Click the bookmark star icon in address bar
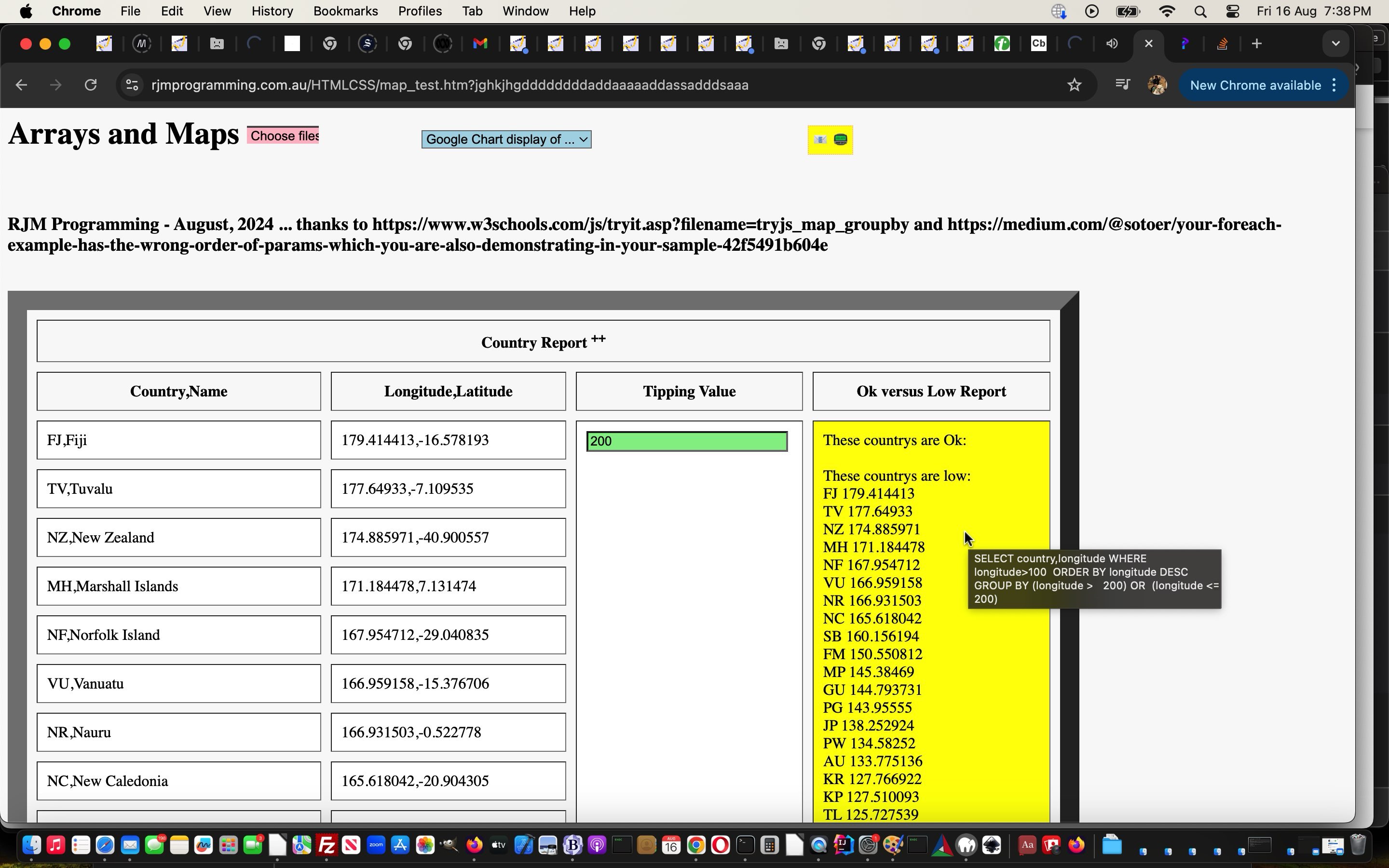This screenshot has height=868, width=1389. (x=1075, y=85)
